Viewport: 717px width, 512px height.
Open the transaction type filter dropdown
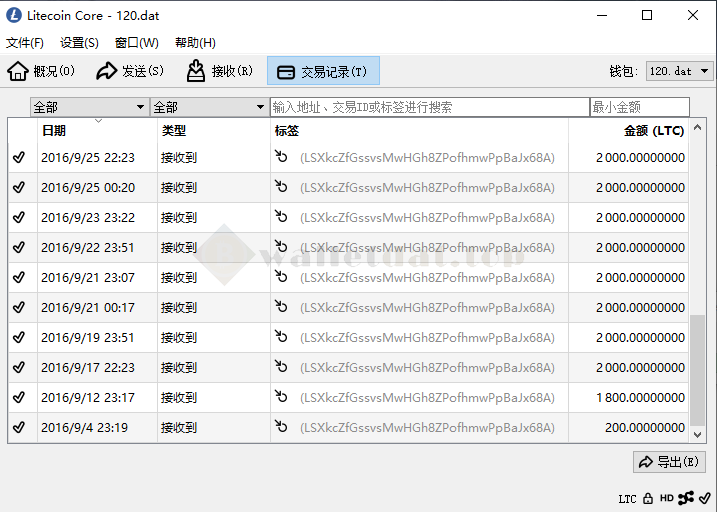tap(209, 107)
